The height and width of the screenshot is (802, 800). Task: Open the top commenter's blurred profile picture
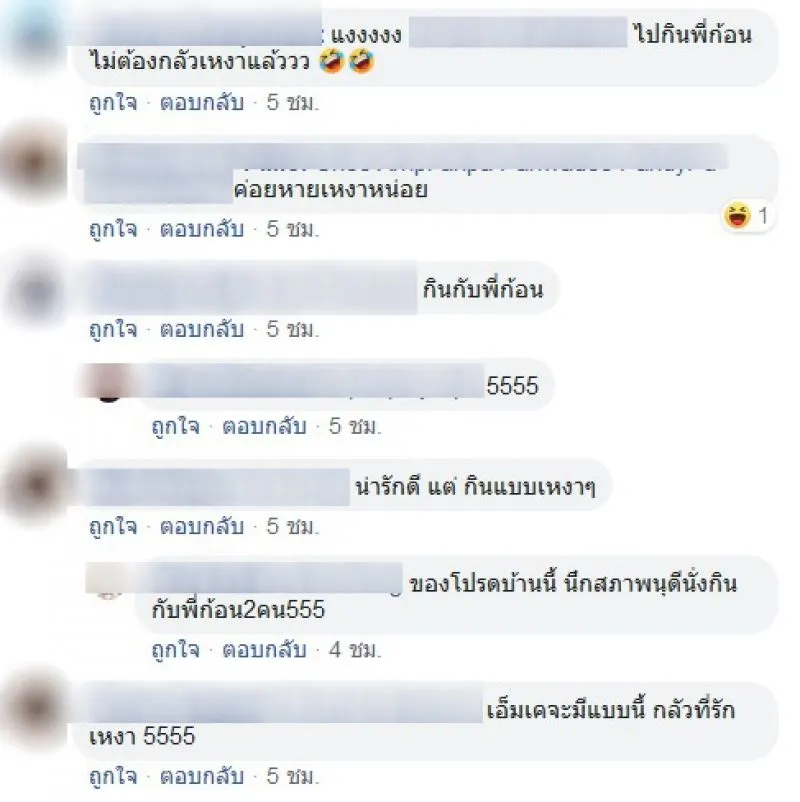[35, 38]
